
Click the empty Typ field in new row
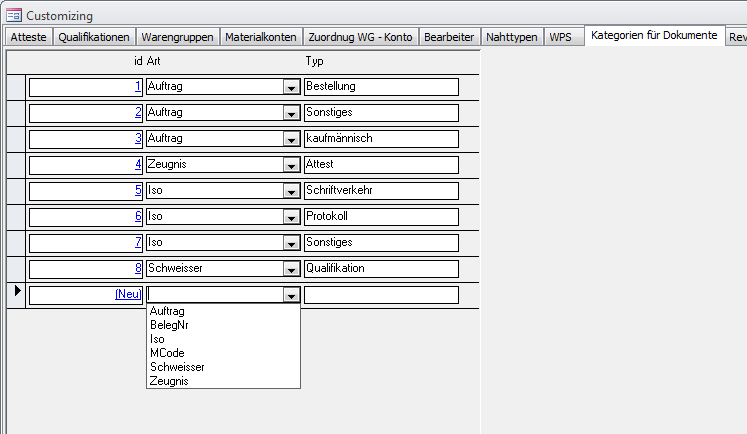[381, 295]
